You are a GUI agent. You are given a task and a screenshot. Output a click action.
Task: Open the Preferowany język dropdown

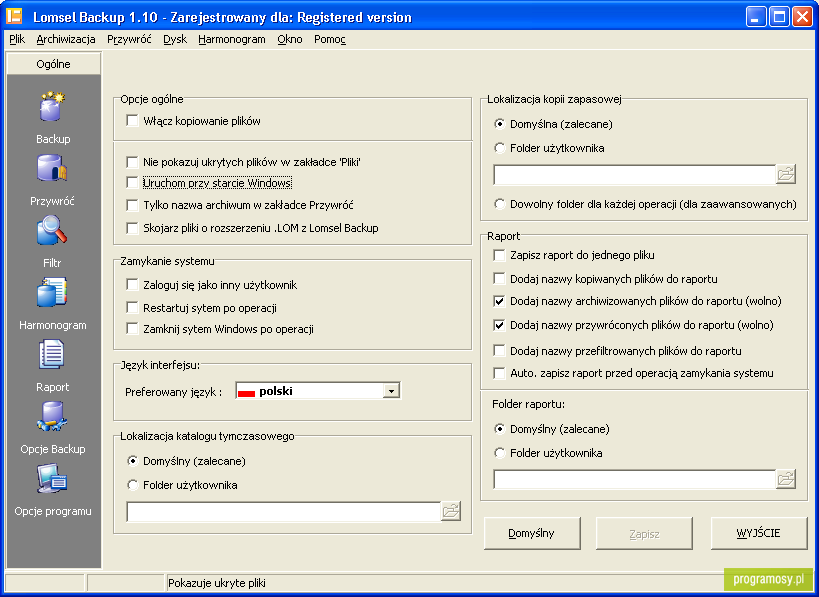tap(391, 391)
